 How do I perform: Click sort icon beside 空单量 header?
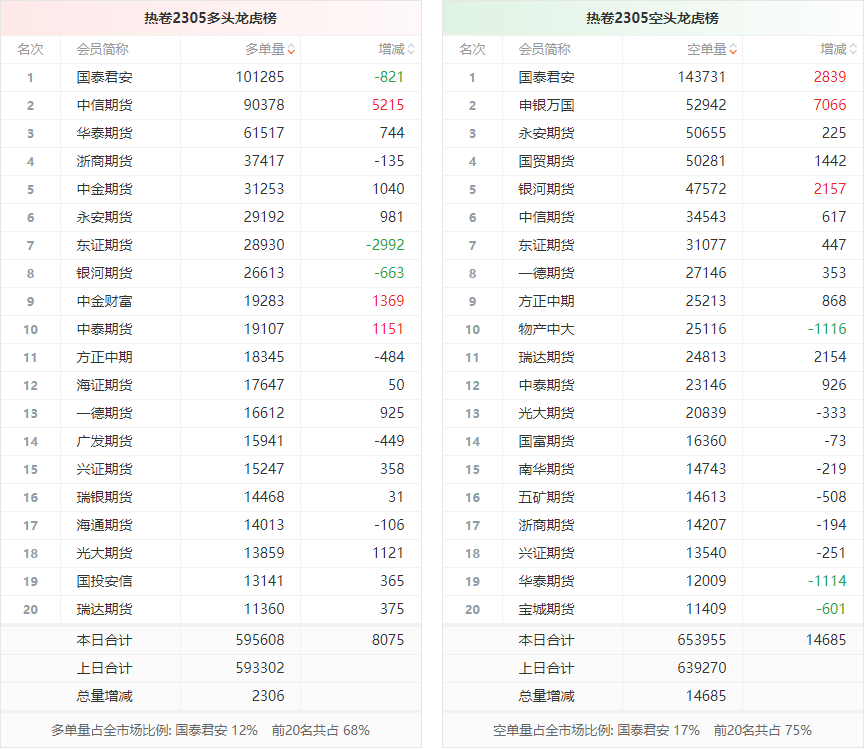coord(733,49)
